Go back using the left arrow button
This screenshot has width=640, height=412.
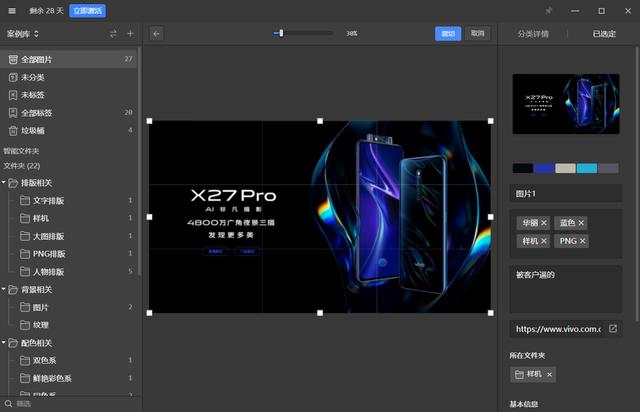click(156, 33)
